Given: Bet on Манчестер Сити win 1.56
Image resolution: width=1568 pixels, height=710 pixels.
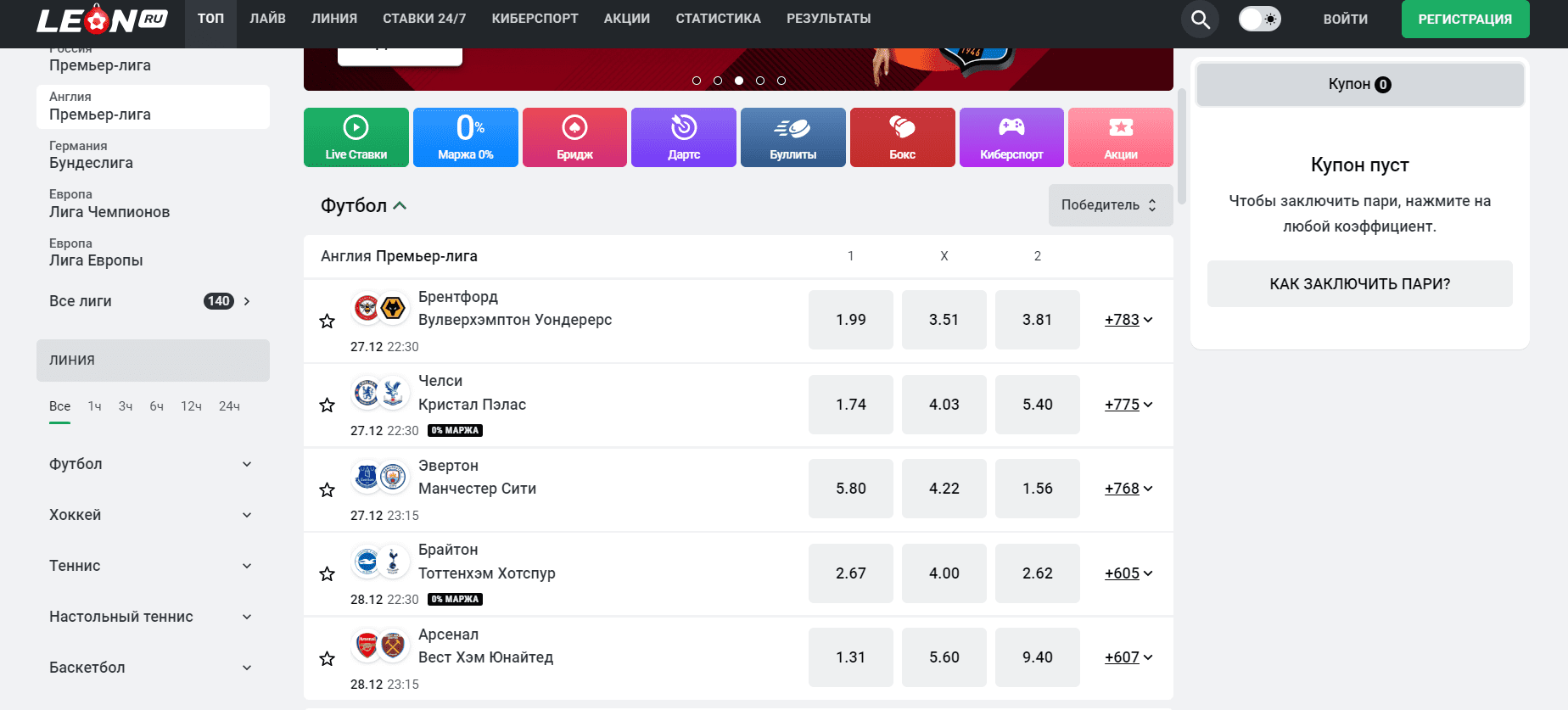Looking at the screenshot, I should click(x=1038, y=489).
